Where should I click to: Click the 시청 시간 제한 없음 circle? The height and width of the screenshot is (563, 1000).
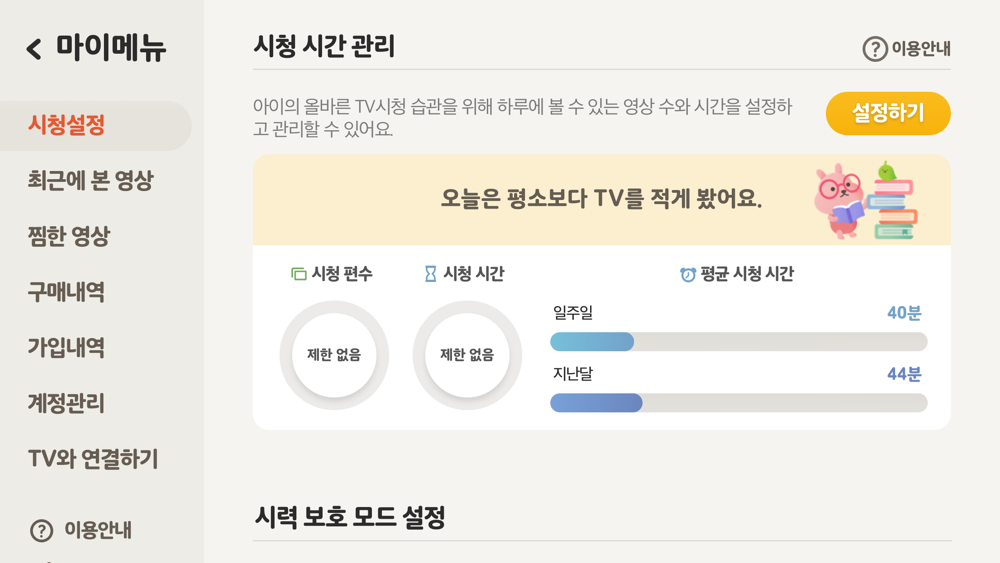(x=467, y=355)
